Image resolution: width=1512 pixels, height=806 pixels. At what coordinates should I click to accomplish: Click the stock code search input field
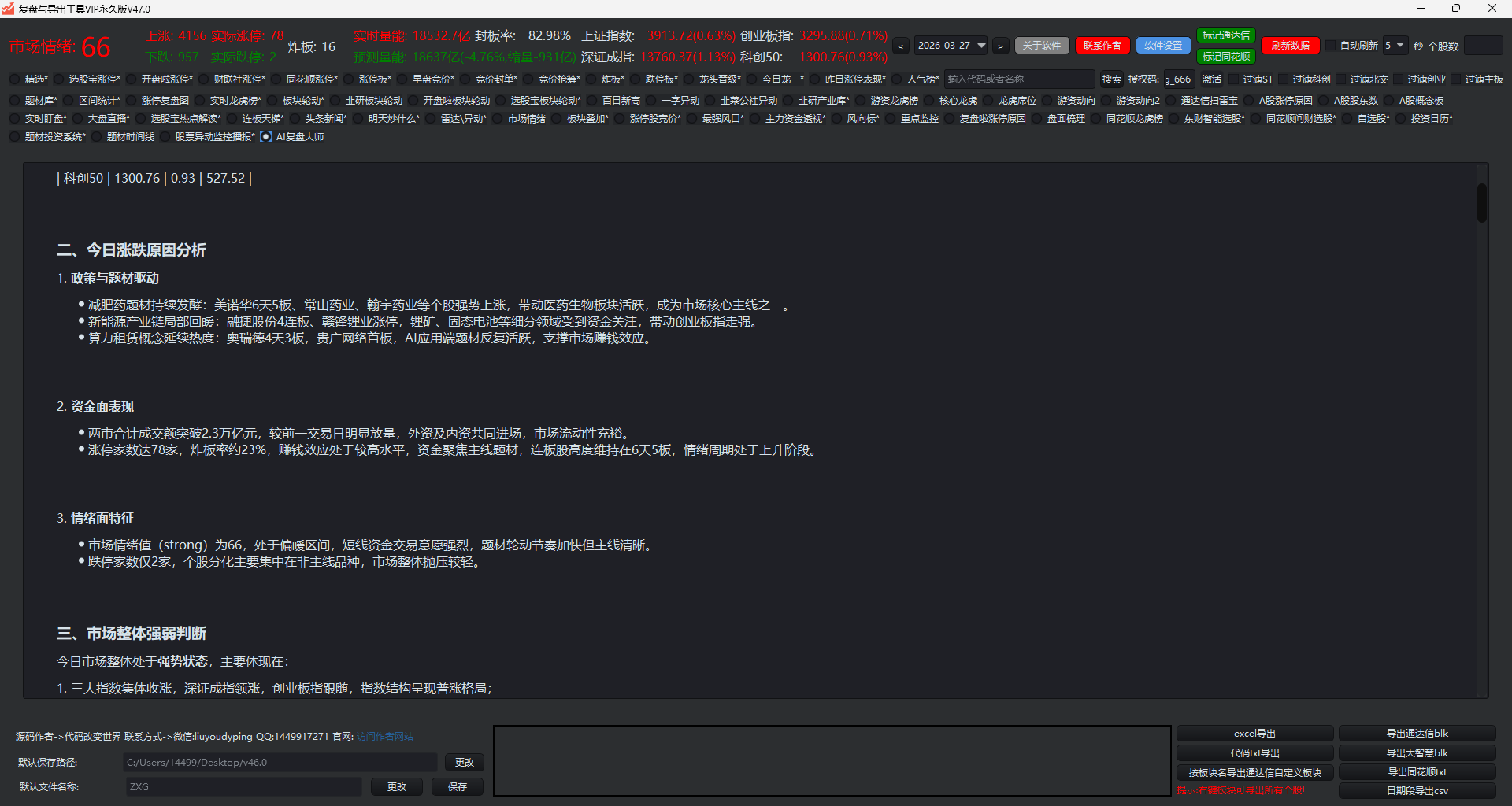tap(1018, 79)
